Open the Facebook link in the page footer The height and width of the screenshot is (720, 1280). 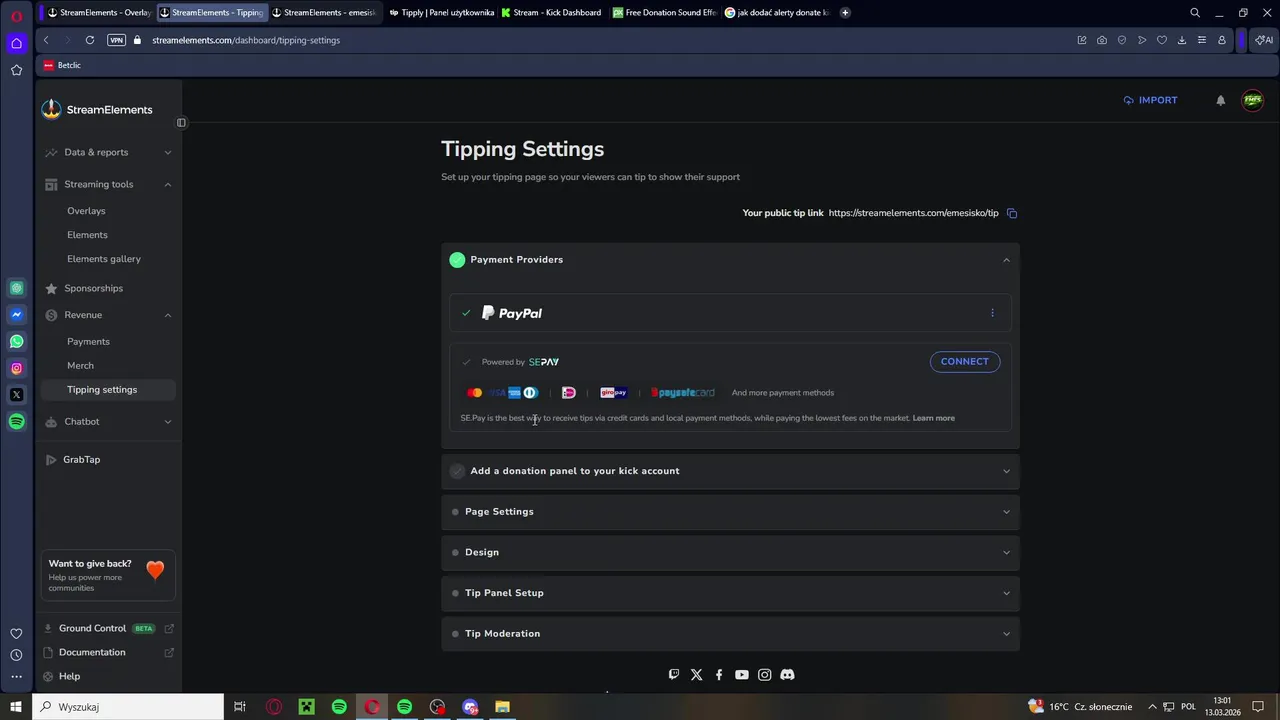click(x=719, y=675)
